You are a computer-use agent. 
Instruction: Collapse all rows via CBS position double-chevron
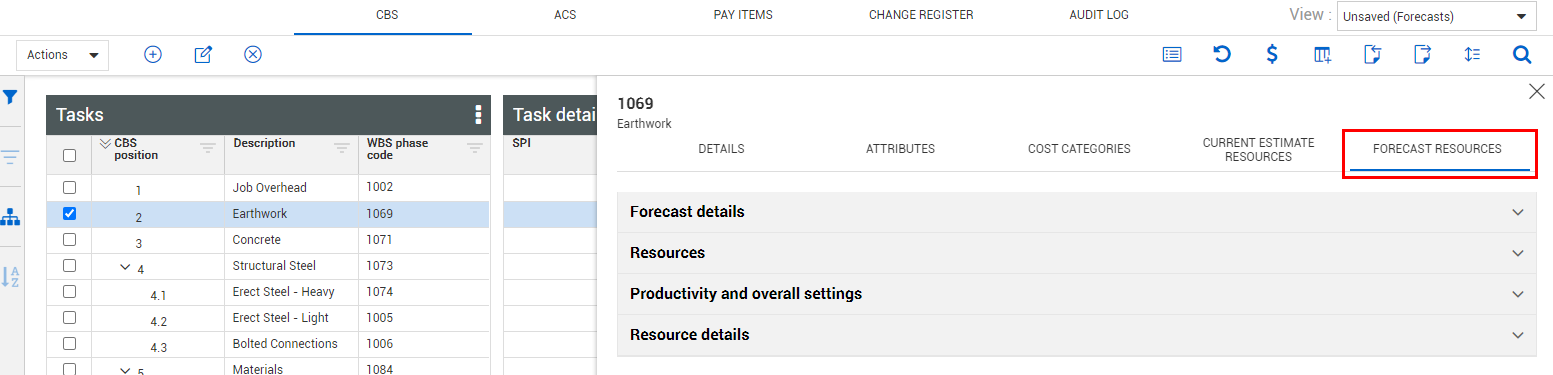pyautogui.click(x=106, y=143)
